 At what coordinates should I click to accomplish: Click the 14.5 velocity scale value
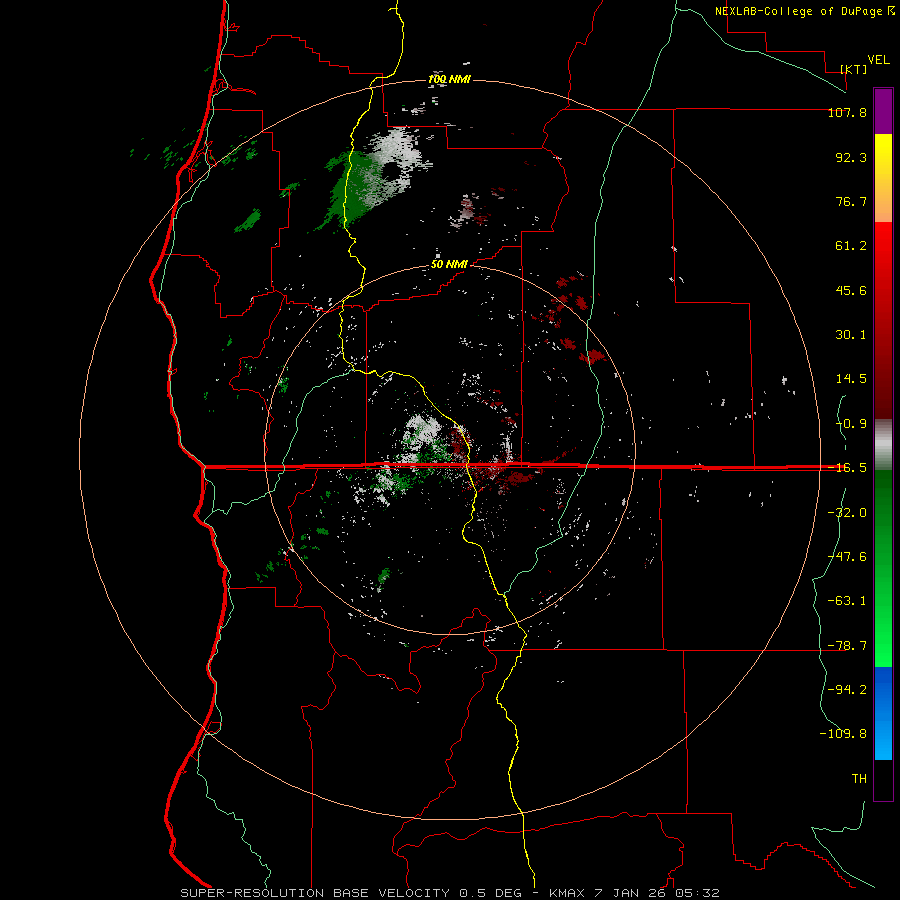851,379
